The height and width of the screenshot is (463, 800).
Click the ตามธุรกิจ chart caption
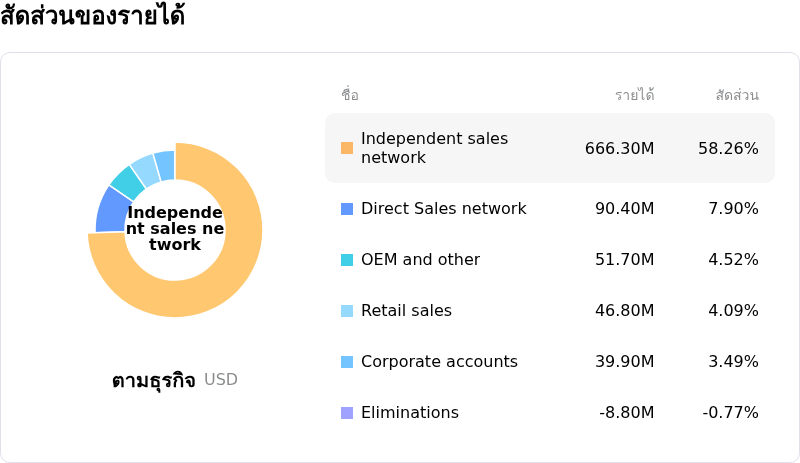coord(153,380)
